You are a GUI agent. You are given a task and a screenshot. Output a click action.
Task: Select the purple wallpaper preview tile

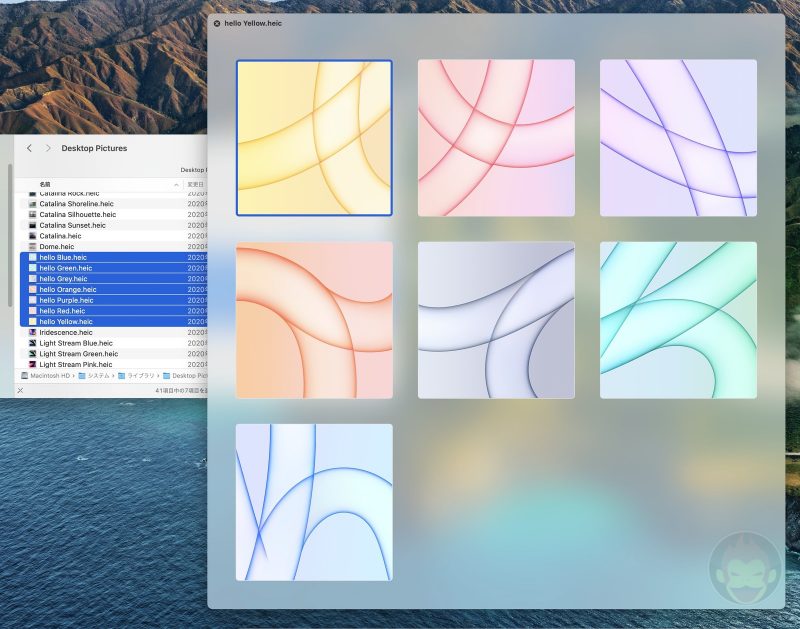point(677,137)
